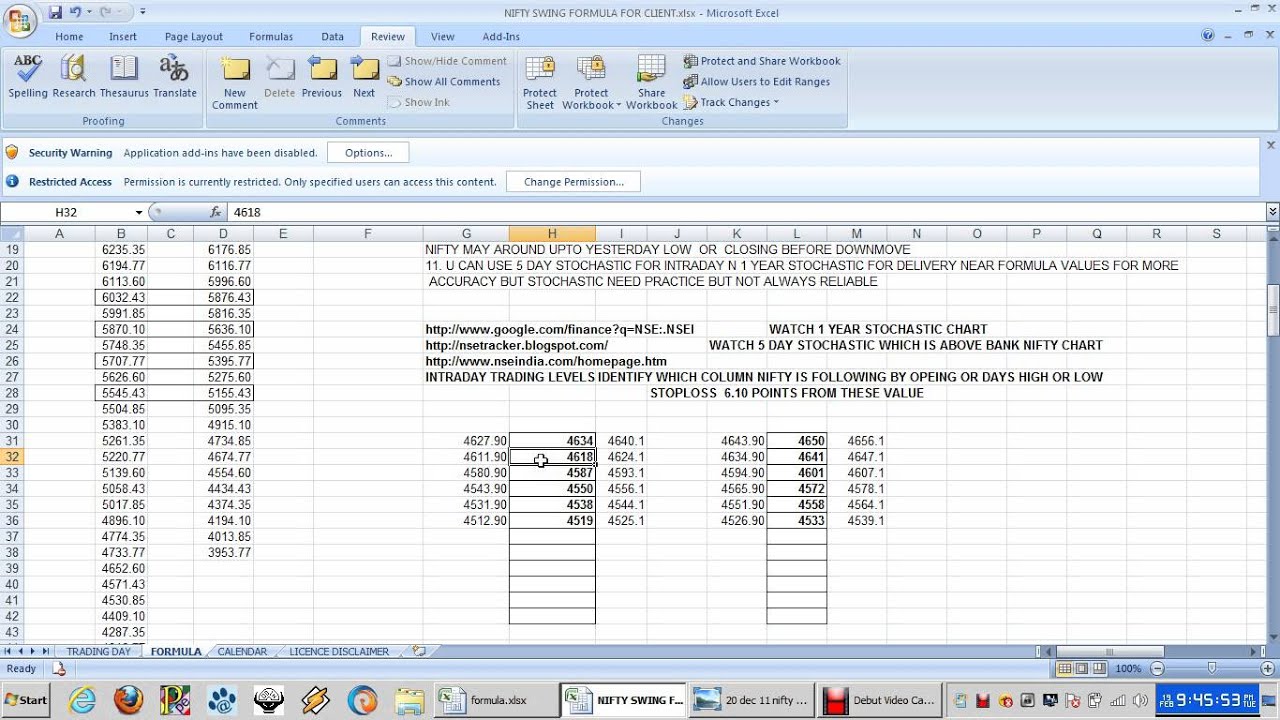Screen dimensions: 1280x720
Task: Open Quick Access Toolbar customize arrow
Action: (x=143, y=12)
